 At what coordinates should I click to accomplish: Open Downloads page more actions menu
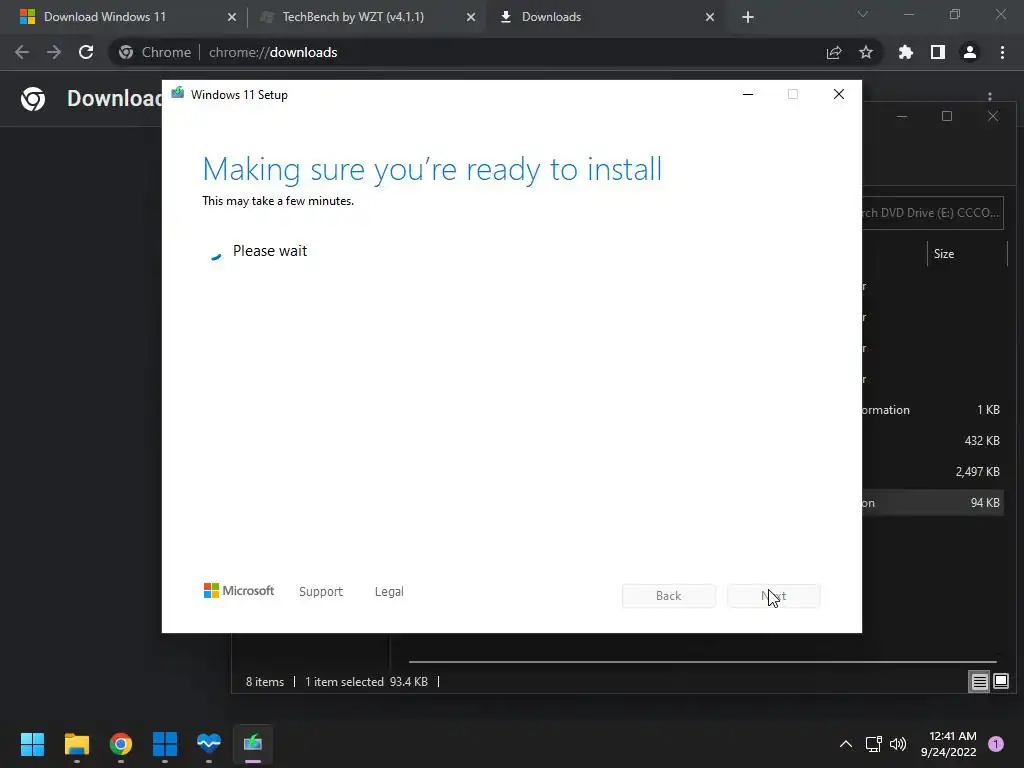(990, 96)
